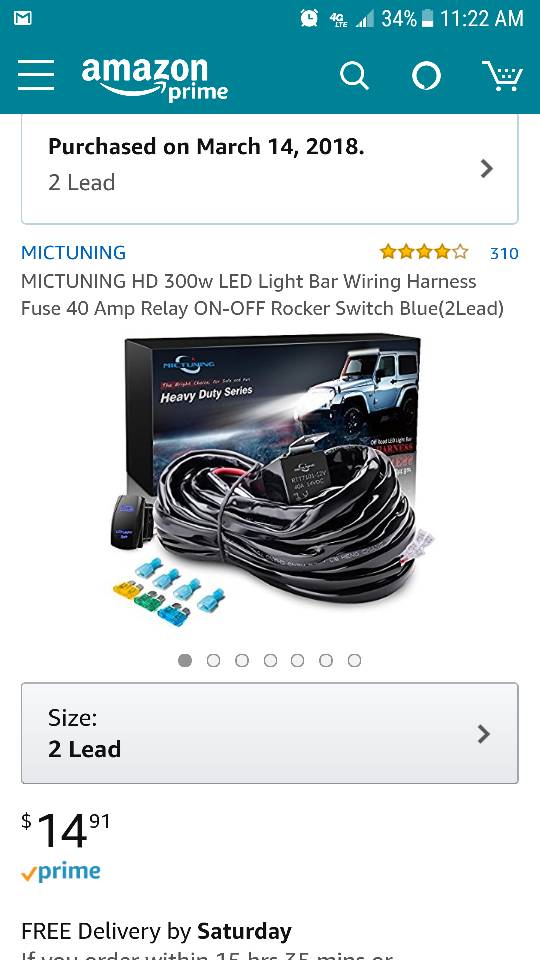Activate the Alexa voice circle icon
540x960 pixels.
pyautogui.click(x=426, y=77)
